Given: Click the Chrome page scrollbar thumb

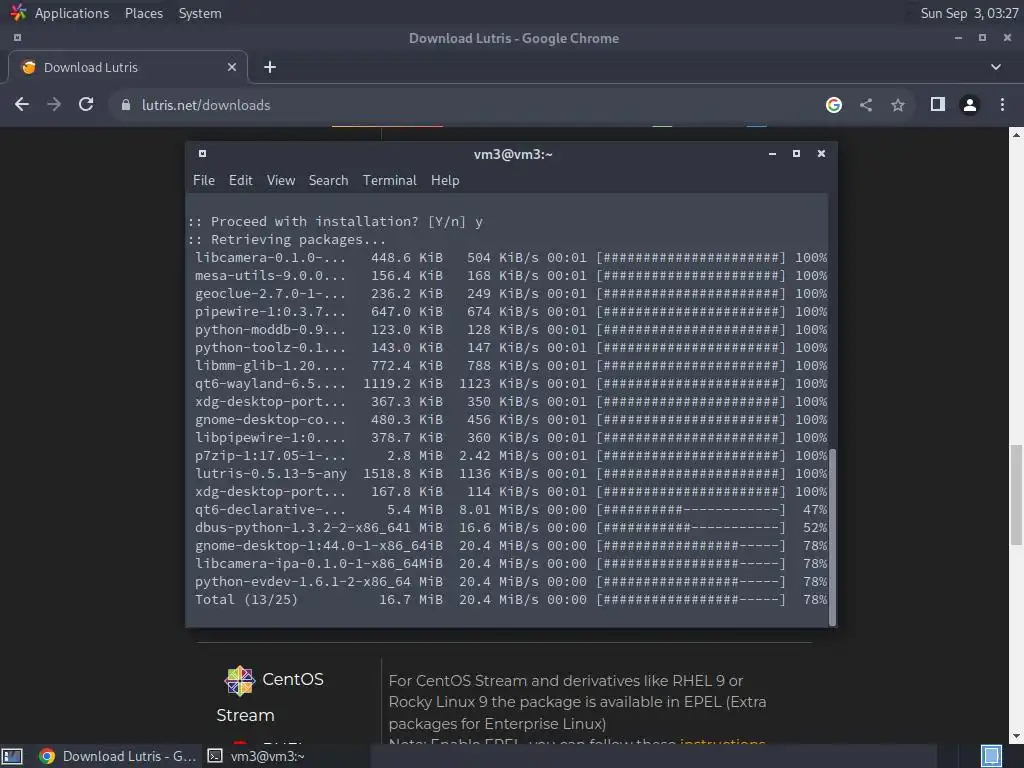Looking at the screenshot, I should coord(1016,494).
